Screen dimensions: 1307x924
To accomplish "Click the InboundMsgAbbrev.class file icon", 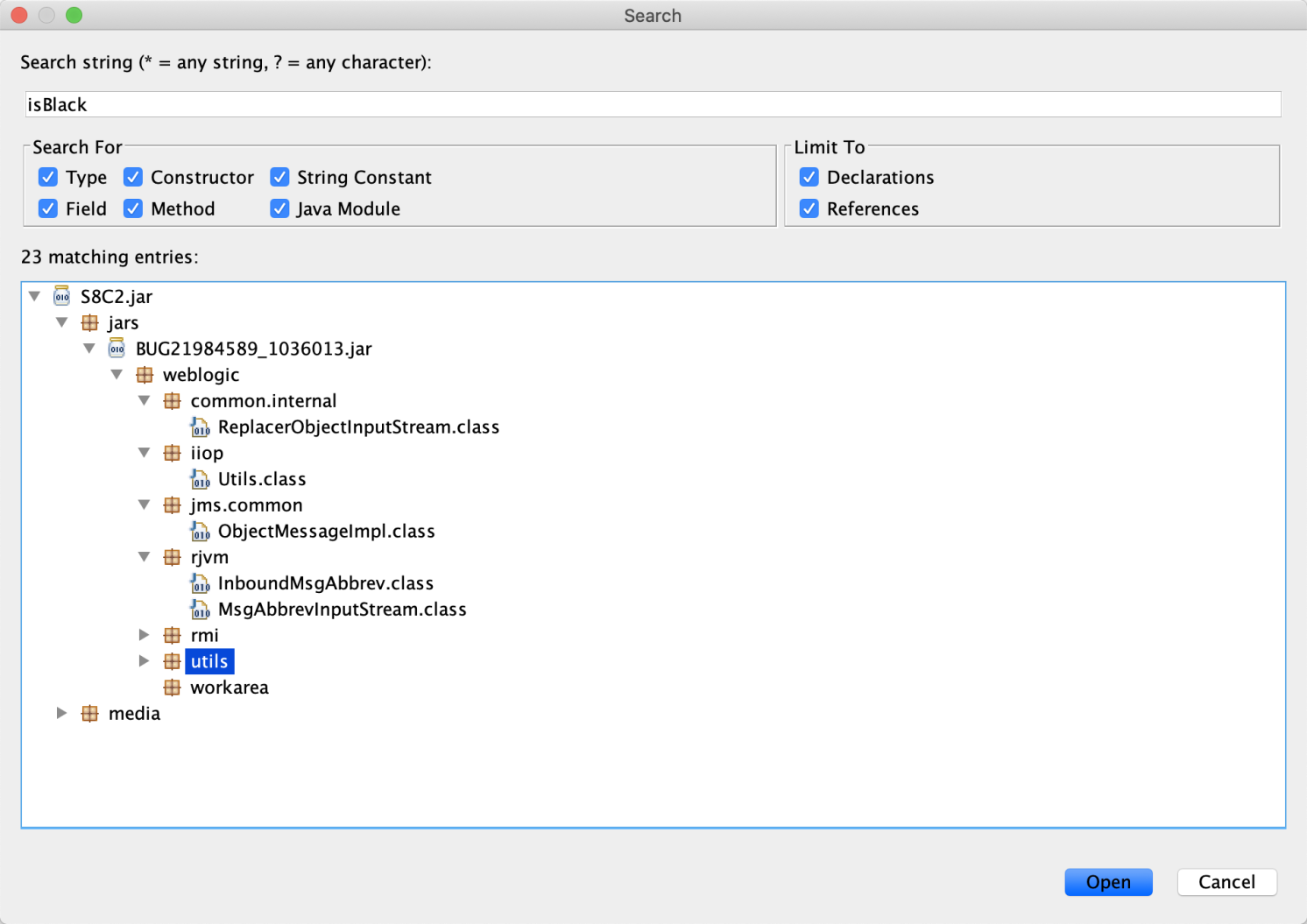I will point(200,583).
